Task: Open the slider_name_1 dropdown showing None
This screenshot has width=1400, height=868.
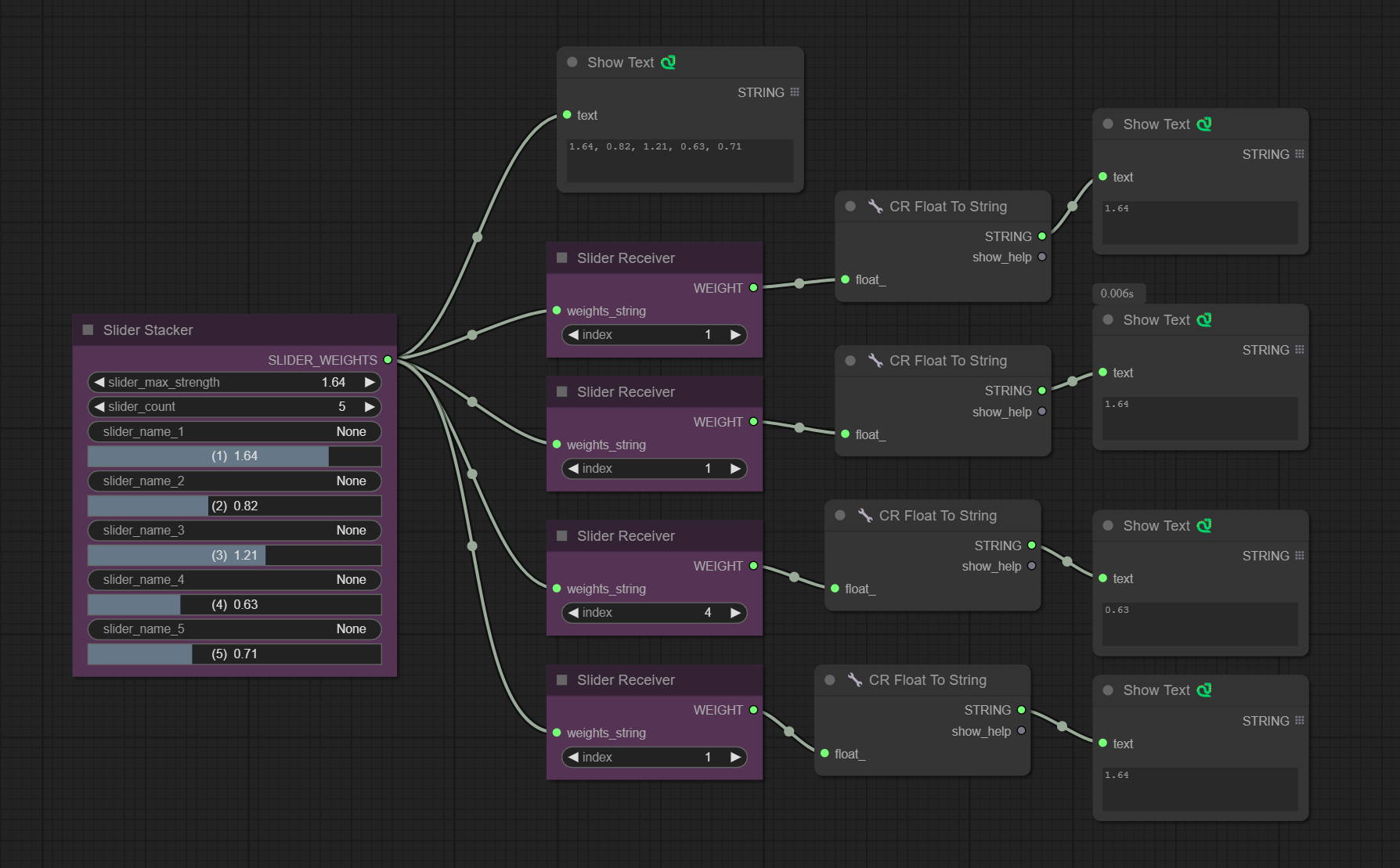Action: pos(235,432)
